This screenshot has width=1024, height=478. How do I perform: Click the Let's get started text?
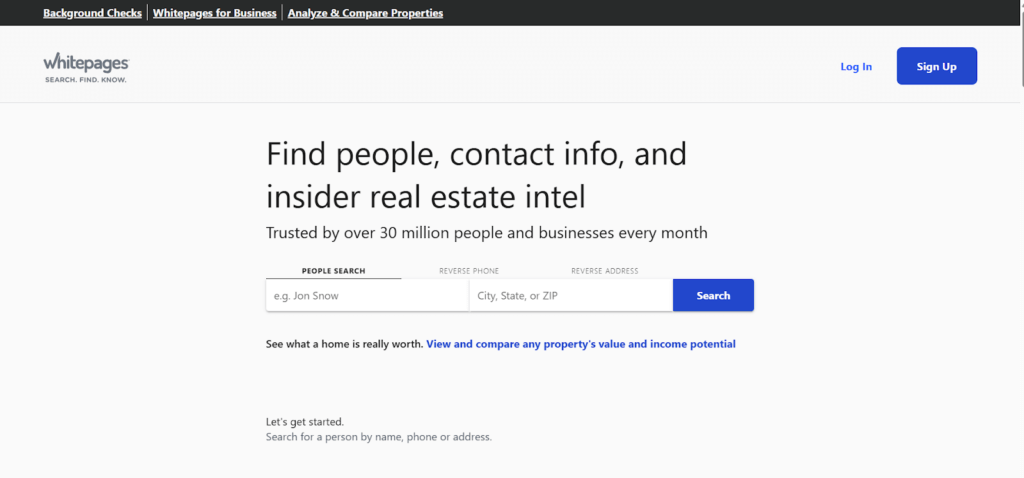coord(305,422)
